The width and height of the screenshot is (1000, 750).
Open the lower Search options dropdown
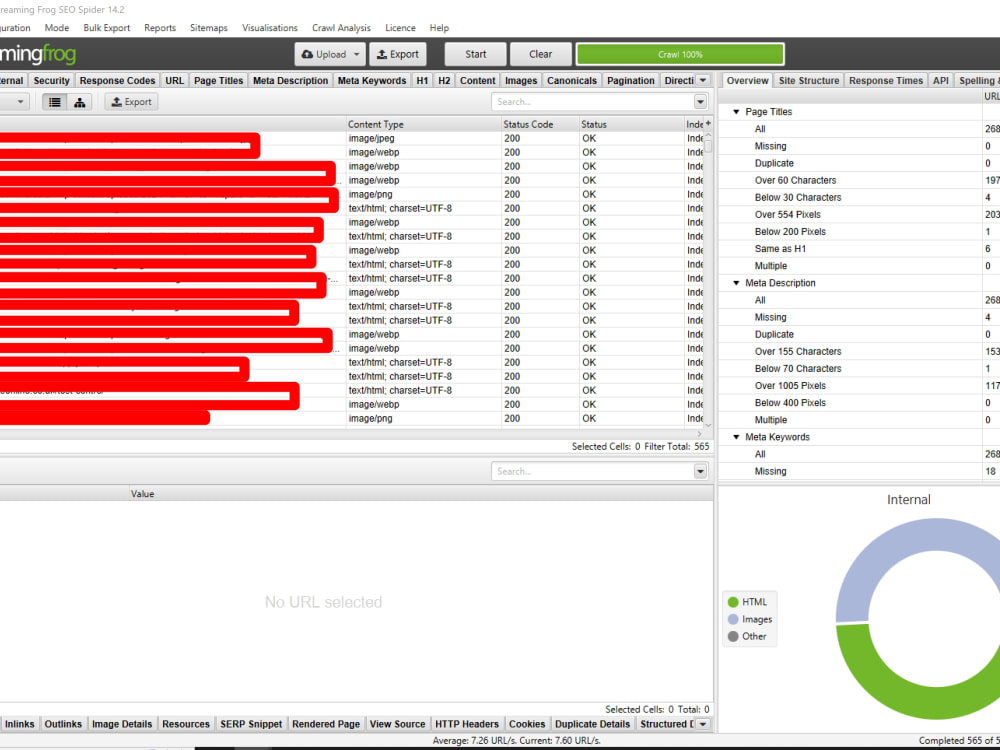[700, 471]
